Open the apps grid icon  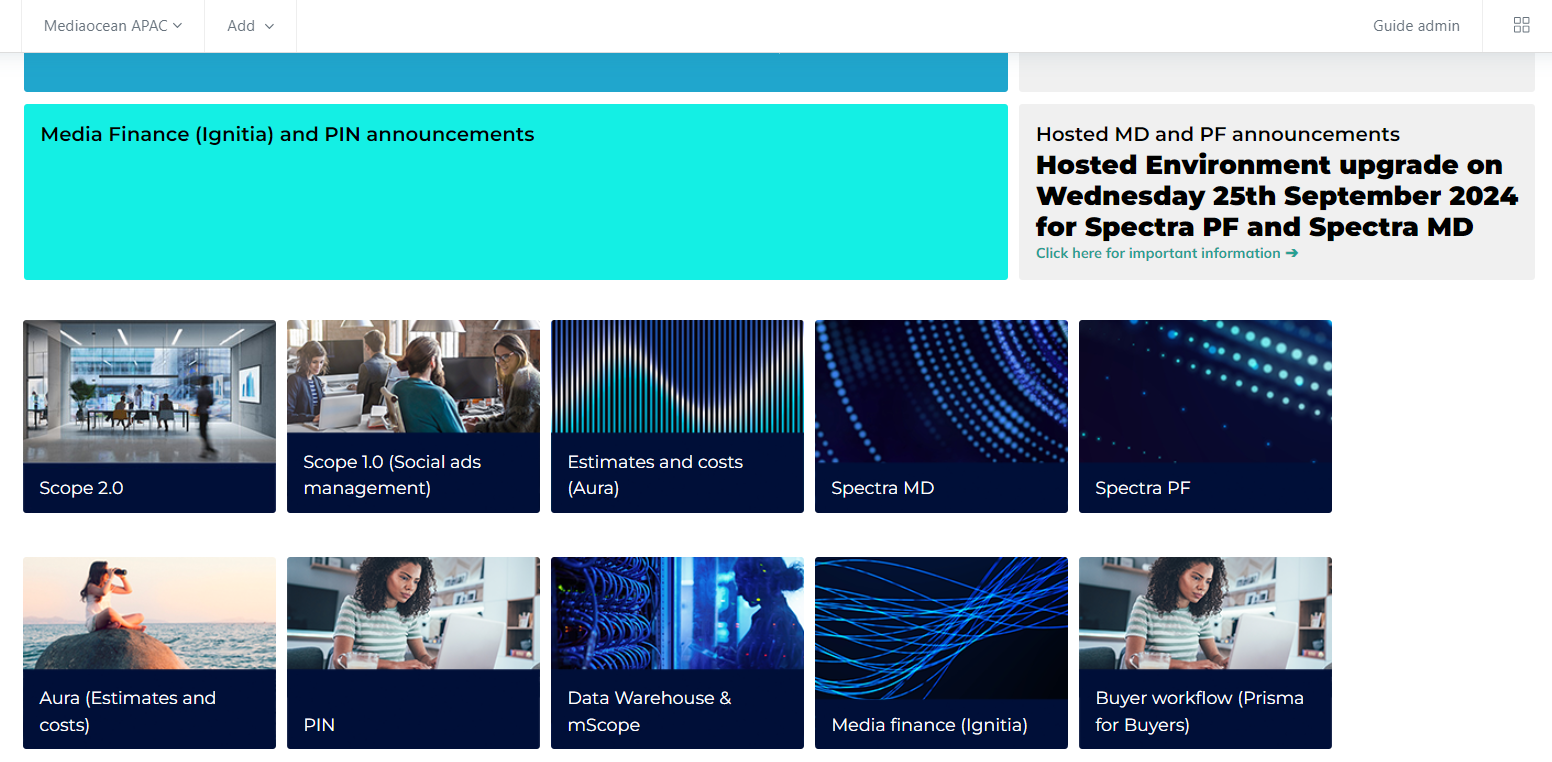[x=1521, y=26]
